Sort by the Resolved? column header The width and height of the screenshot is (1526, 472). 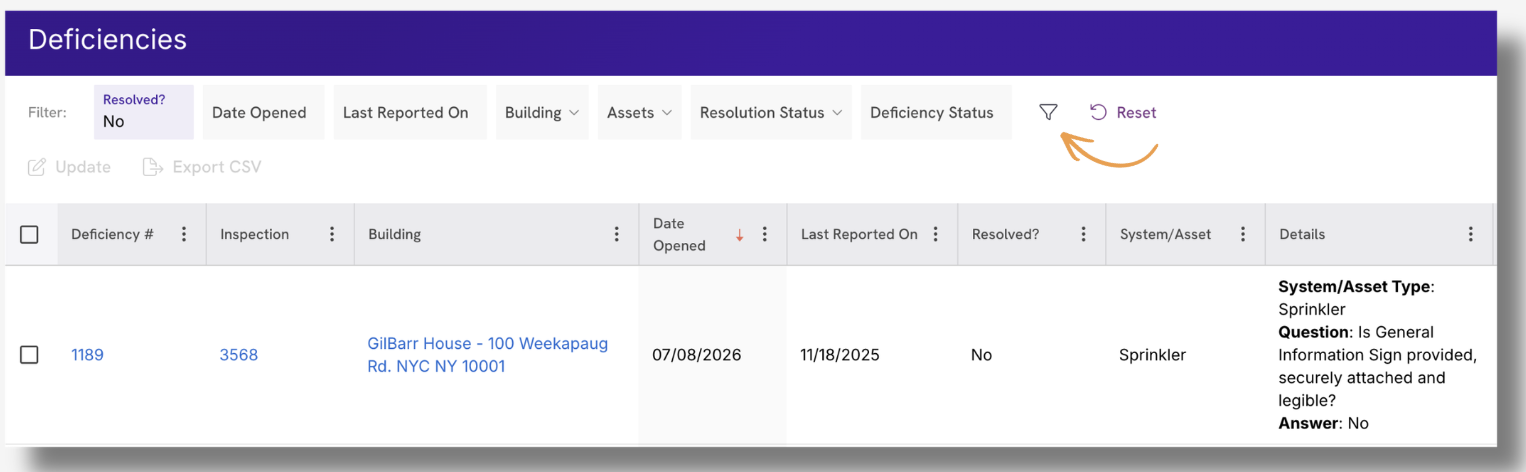tap(1005, 234)
